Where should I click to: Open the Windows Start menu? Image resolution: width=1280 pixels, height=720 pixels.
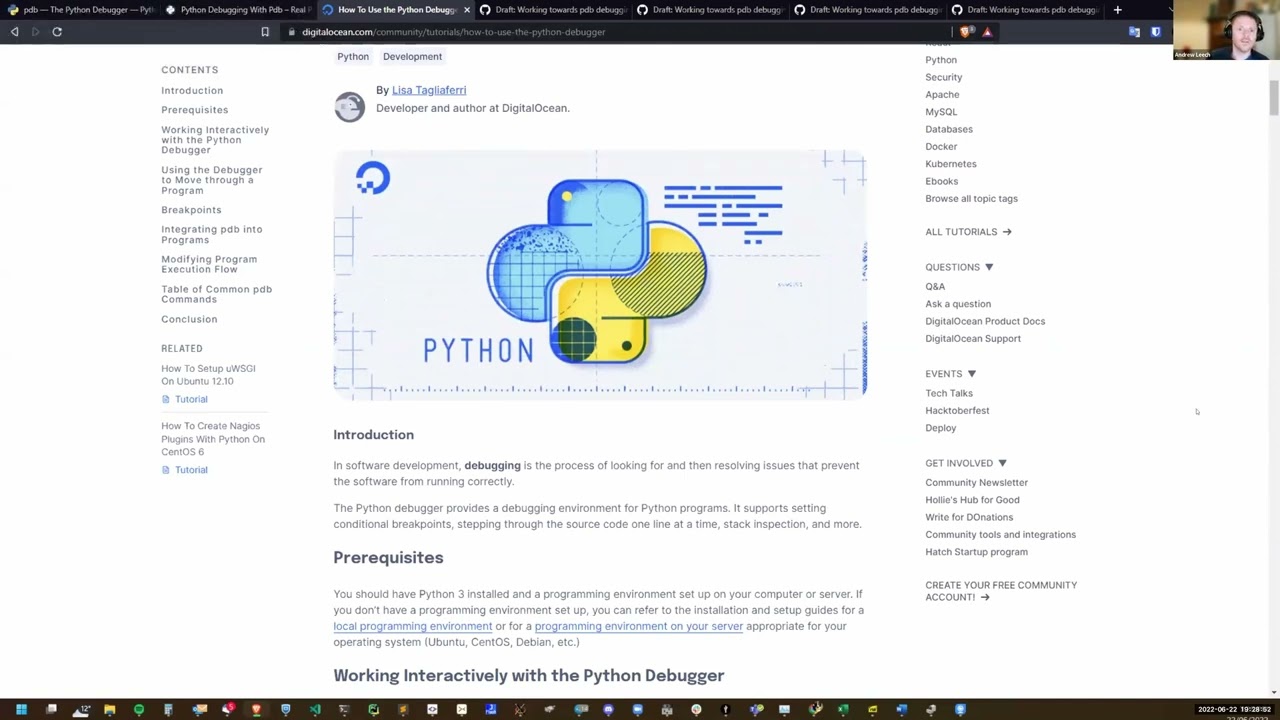tap(21, 710)
